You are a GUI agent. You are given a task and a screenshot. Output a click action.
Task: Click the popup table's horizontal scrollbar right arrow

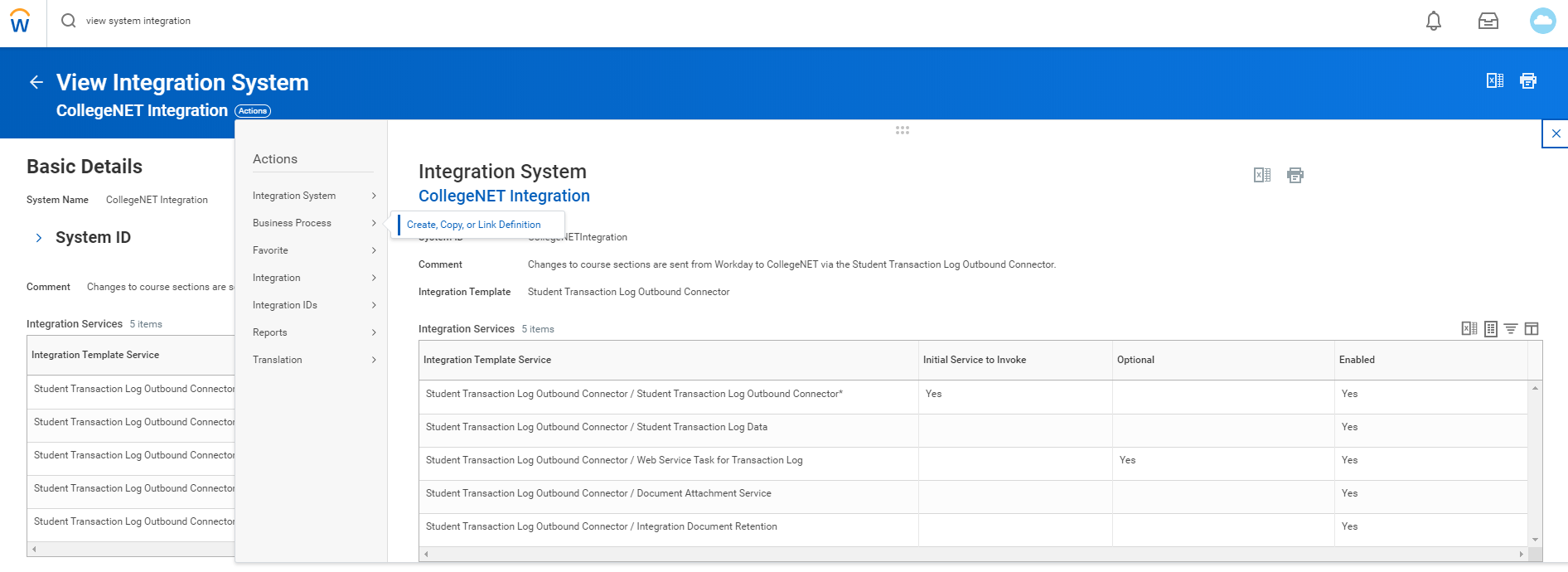coord(1522,554)
